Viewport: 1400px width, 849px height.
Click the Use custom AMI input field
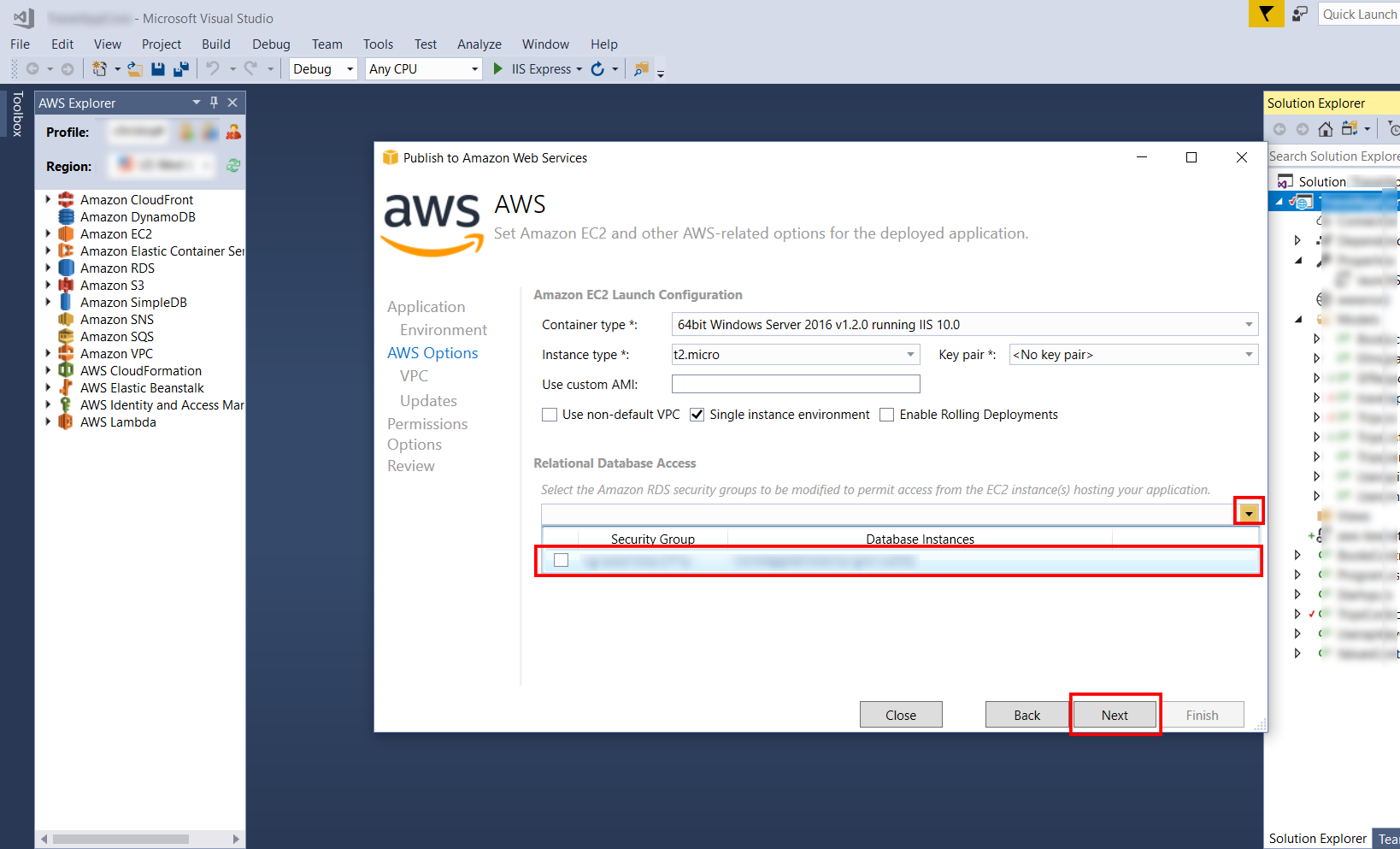click(796, 384)
